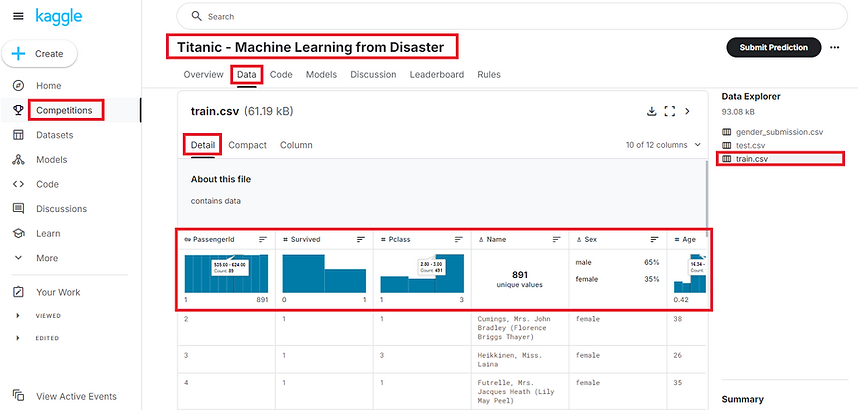Image resolution: width=858 pixels, height=410 pixels.
Task: Click the Competitions trophy icon
Action: (19, 110)
